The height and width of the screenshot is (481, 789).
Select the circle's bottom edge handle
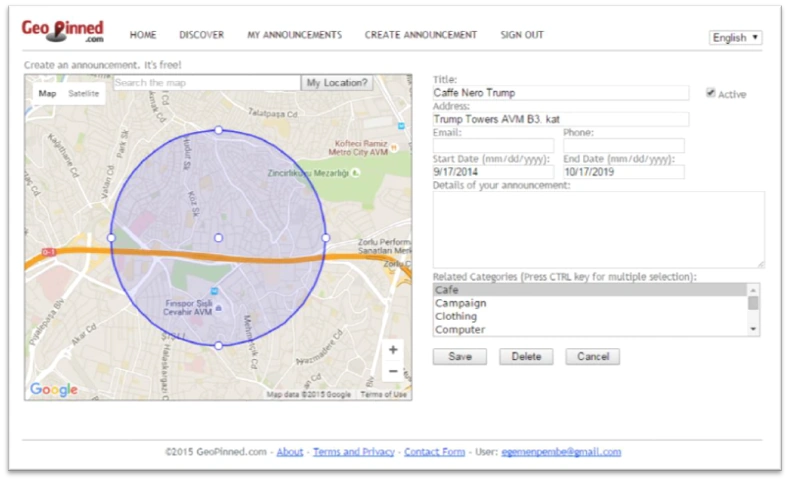218,346
